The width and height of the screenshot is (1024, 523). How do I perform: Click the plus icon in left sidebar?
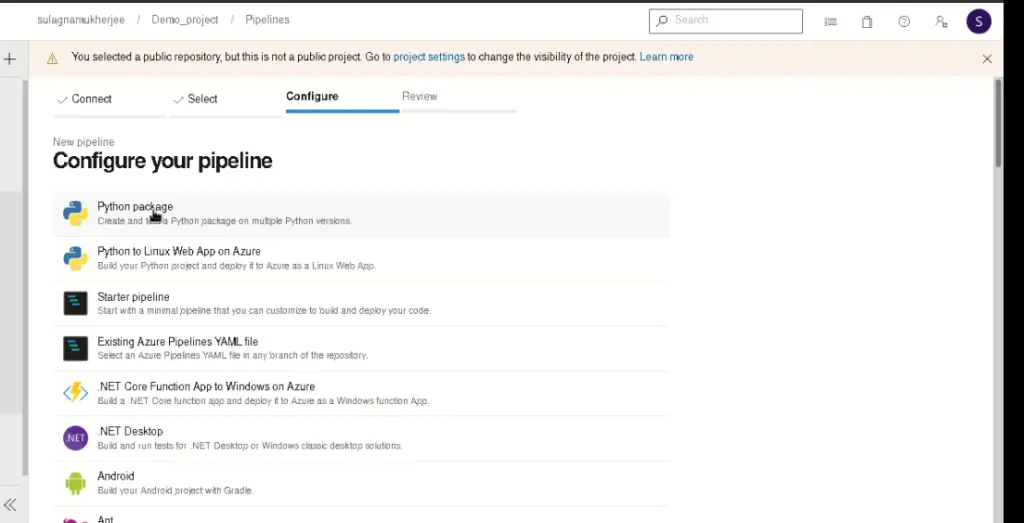pyautogui.click(x=10, y=59)
